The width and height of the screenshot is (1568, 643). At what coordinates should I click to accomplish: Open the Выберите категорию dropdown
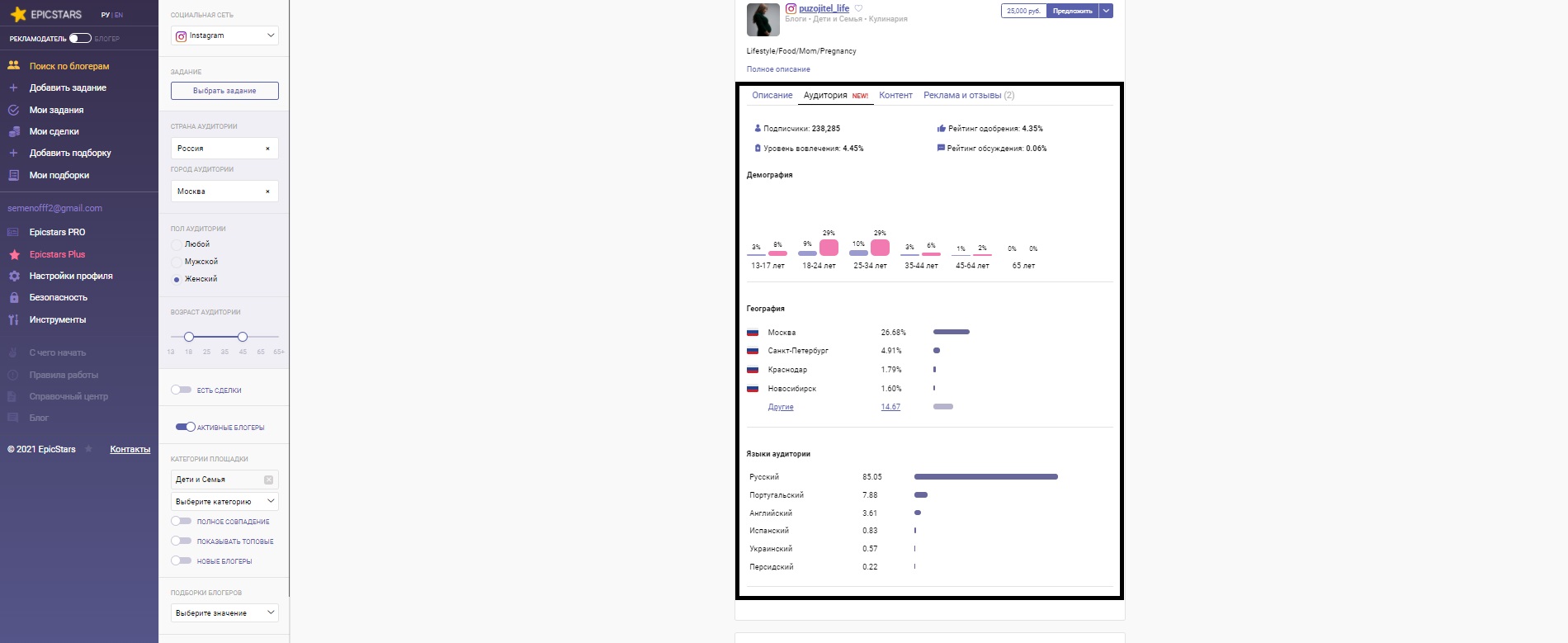pos(224,502)
